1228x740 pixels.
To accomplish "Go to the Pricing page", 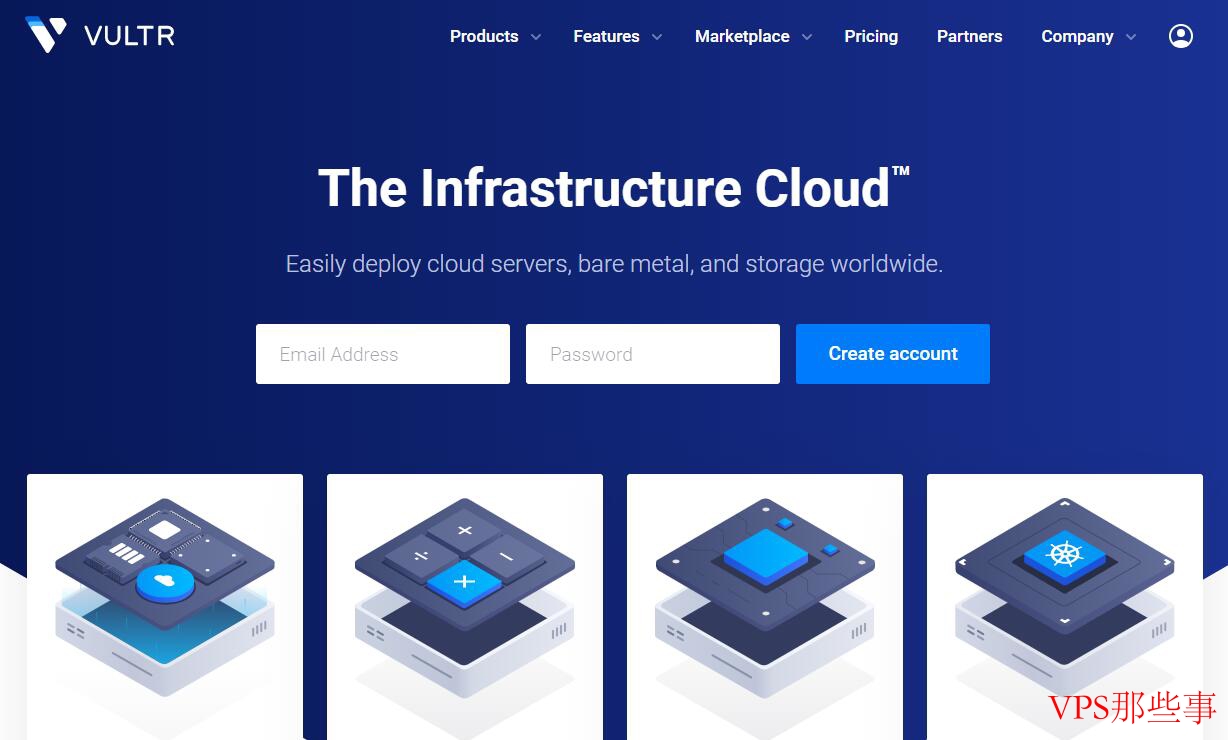I will (x=871, y=36).
